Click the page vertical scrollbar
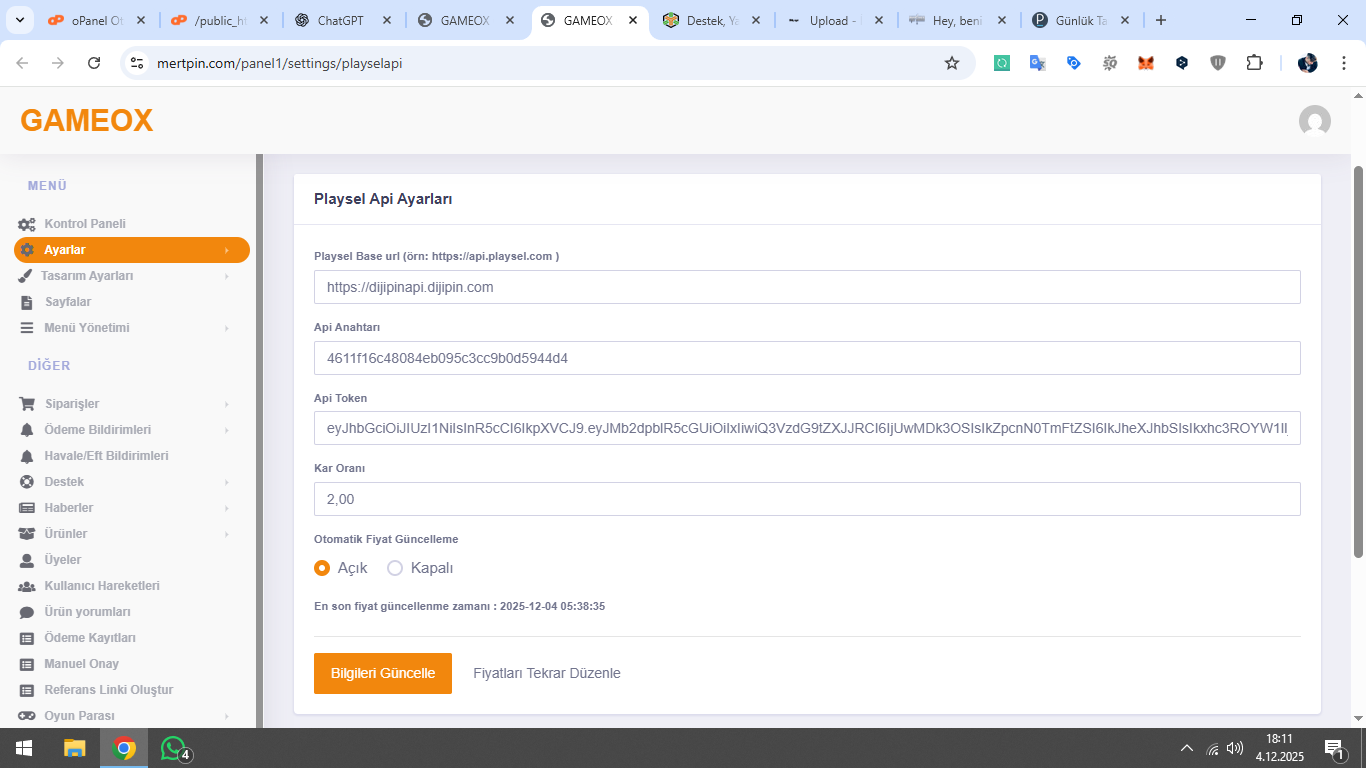Viewport: 1366px width, 768px height. (x=1358, y=360)
